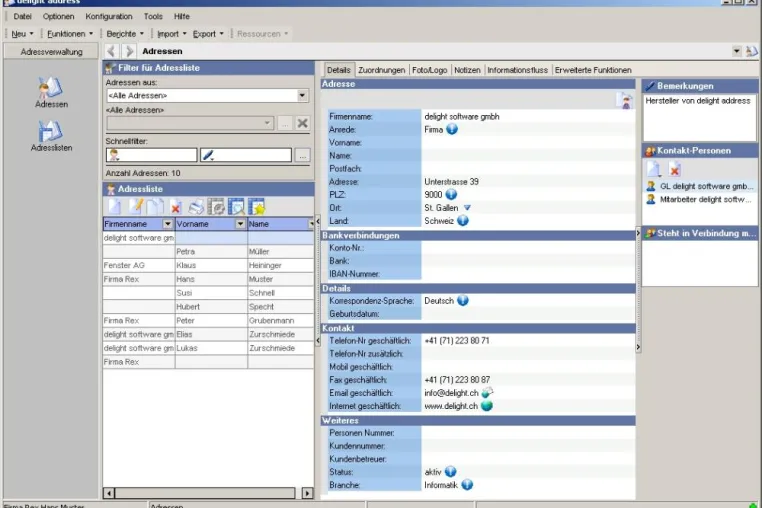This screenshot has width=762, height=508.
Task: Expand the Adressen aus dropdown
Action: [x=302, y=95]
